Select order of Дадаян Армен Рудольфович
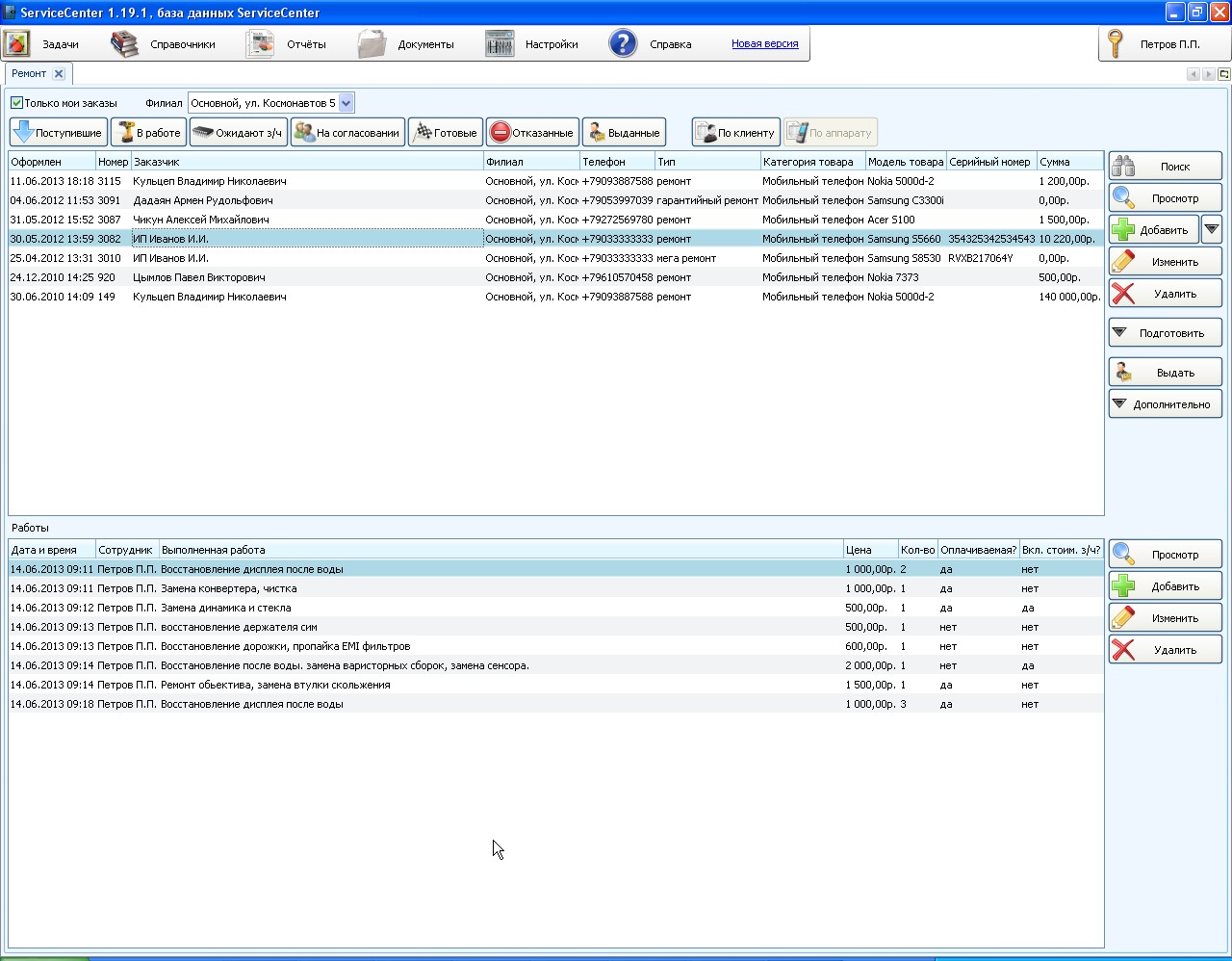This screenshot has width=1232, height=961. point(556,200)
